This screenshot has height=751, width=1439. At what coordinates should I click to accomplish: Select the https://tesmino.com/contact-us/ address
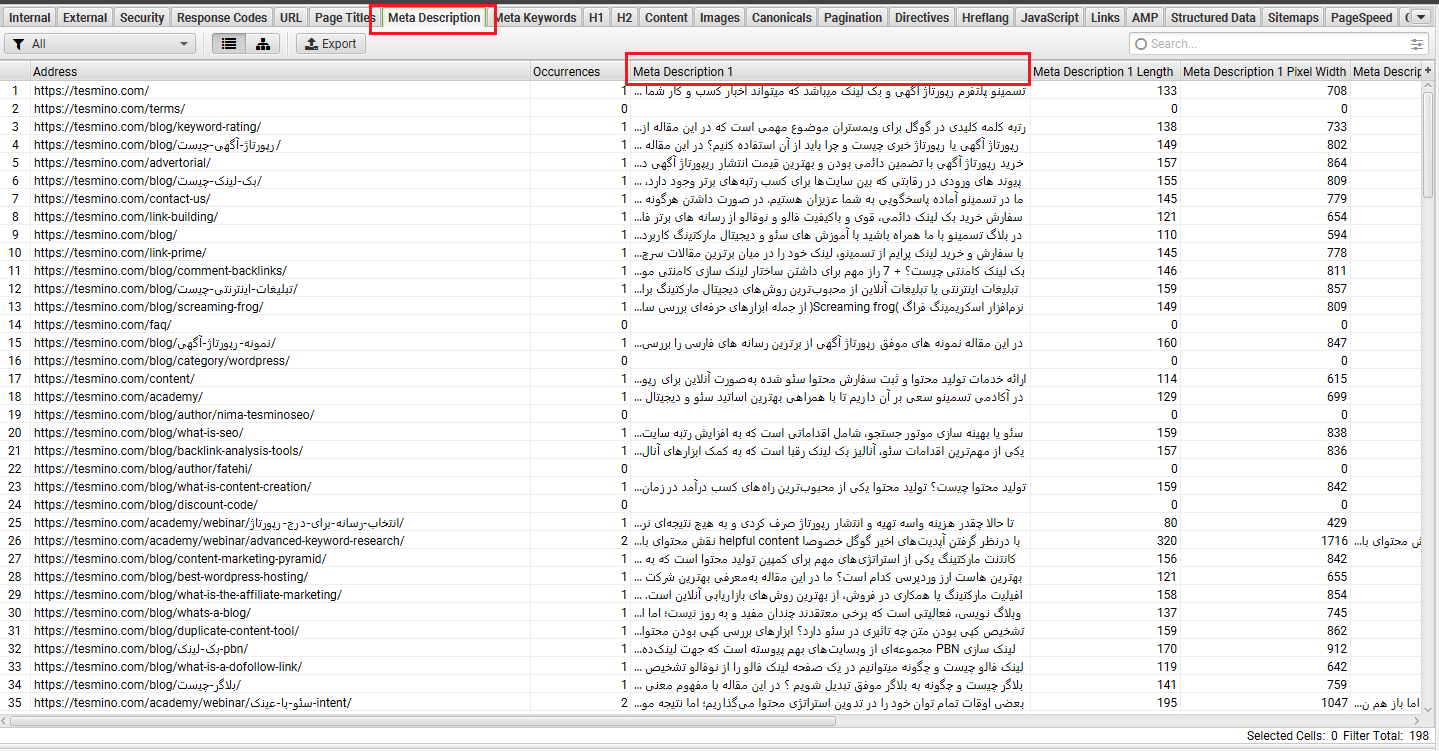click(122, 198)
